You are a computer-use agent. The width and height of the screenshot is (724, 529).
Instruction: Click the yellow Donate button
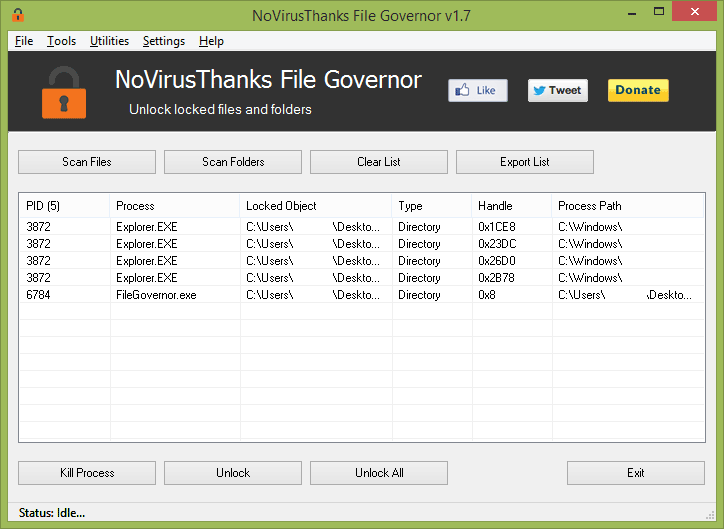tap(638, 90)
